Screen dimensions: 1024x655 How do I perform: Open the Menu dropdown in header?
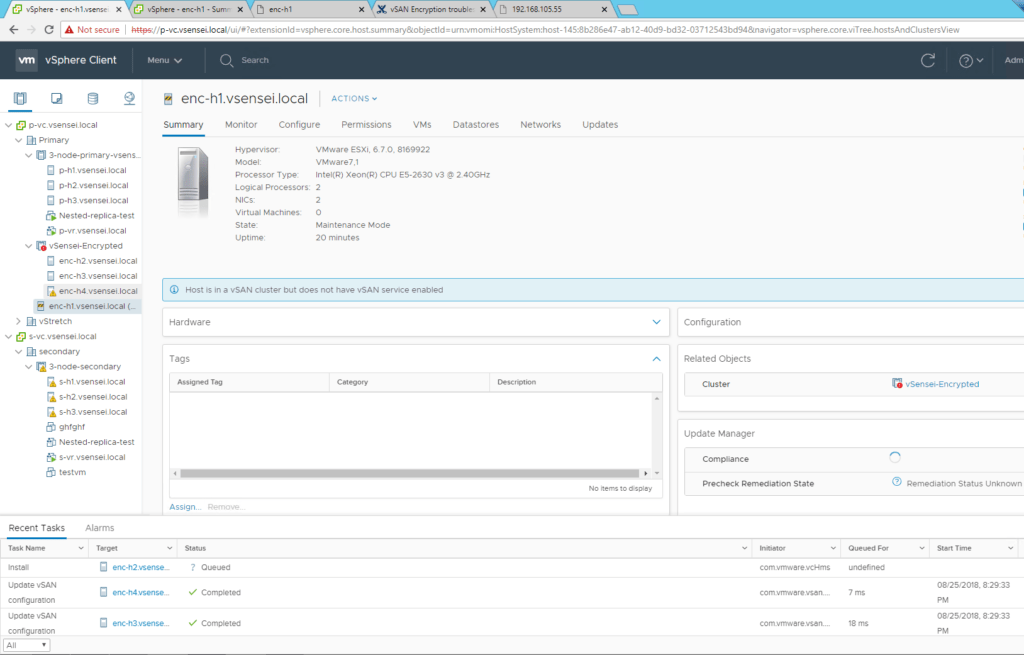click(164, 60)
